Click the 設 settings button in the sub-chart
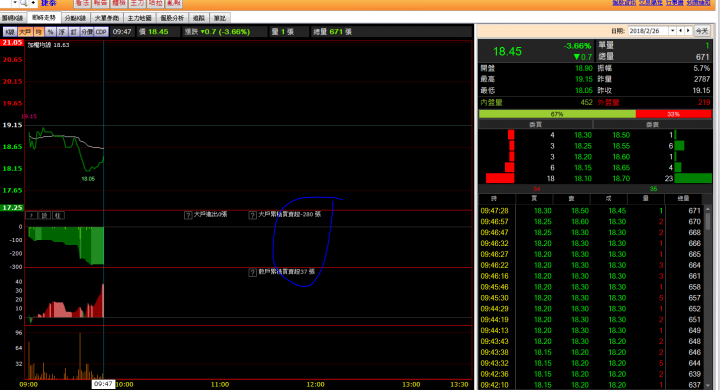The width and height of the screenshot is (720, 390). coord(45,215)
